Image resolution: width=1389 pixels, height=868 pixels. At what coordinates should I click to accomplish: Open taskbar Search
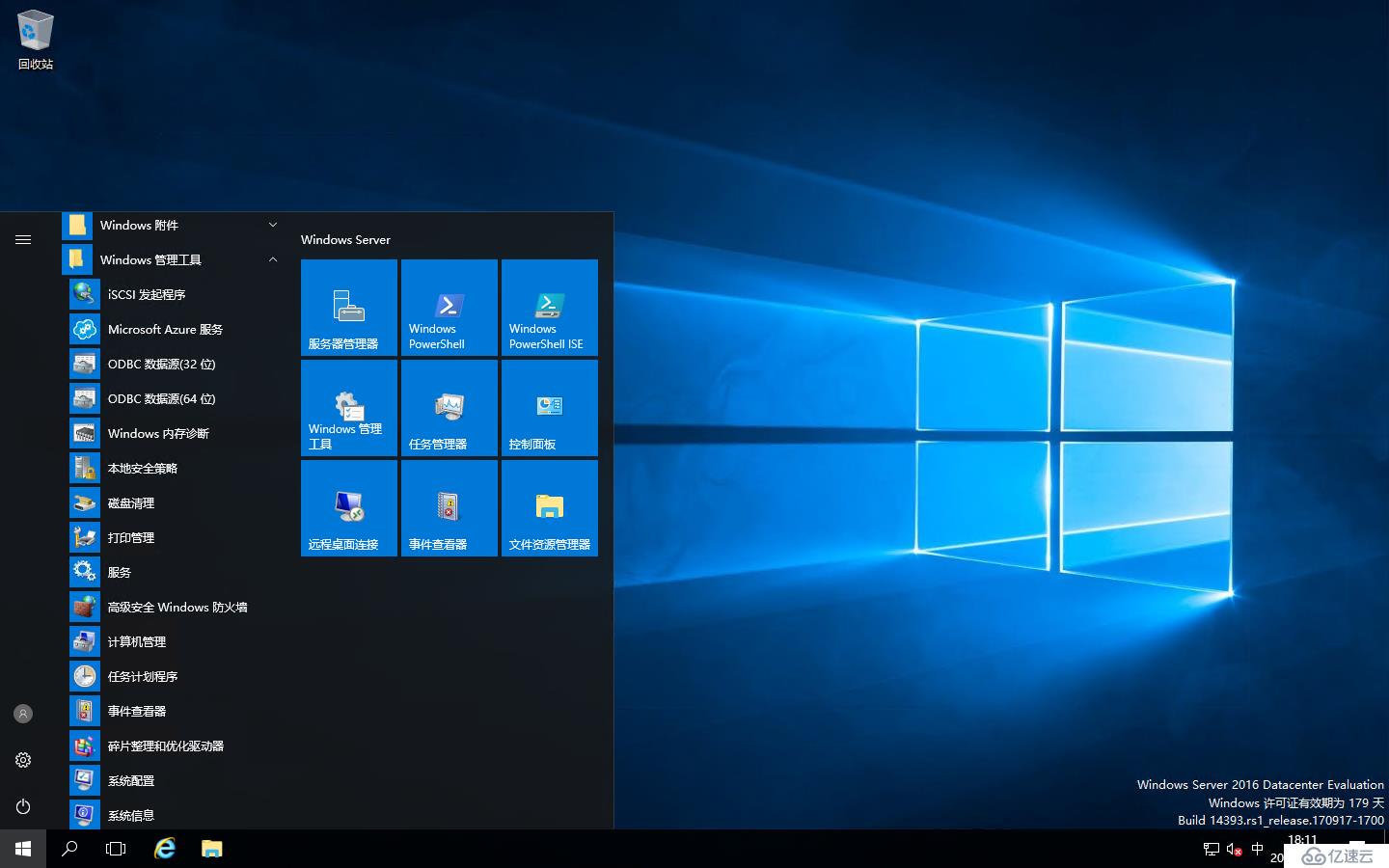[69, 849]
